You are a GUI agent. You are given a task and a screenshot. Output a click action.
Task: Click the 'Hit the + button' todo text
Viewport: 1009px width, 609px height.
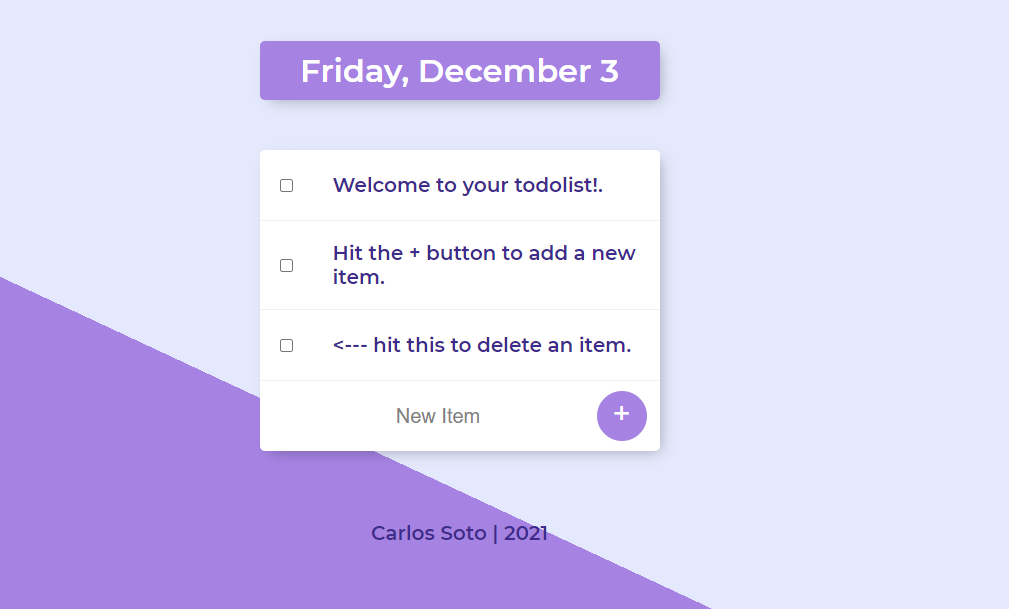484,265
